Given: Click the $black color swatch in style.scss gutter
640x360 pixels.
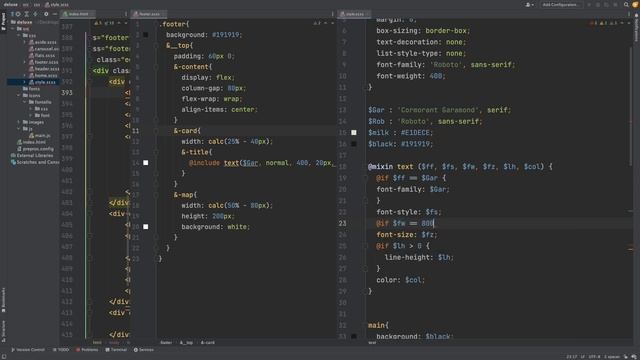Looking at the screenshot, I should (x=354, y=144).
